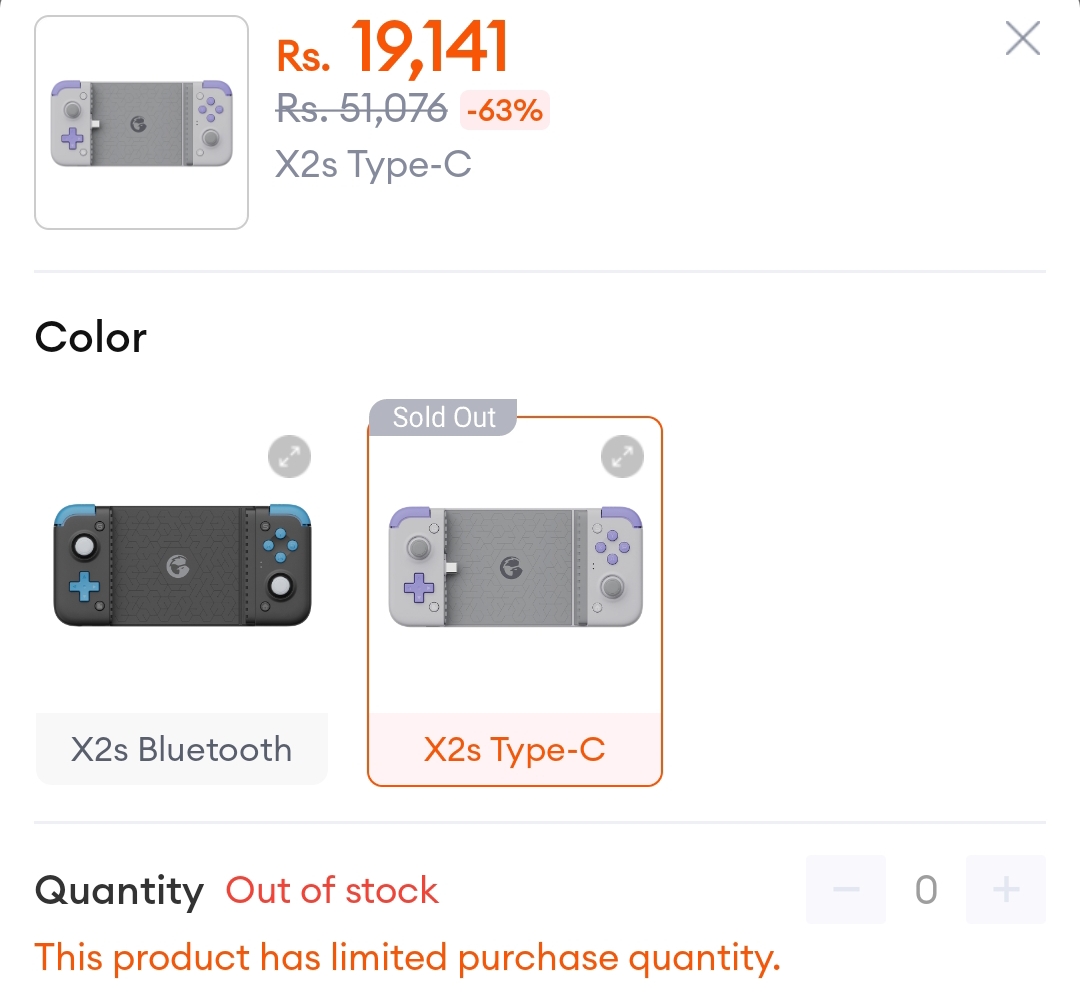
Task: Expand the X2s Bluetooth image preview
Action: [289, 457]
